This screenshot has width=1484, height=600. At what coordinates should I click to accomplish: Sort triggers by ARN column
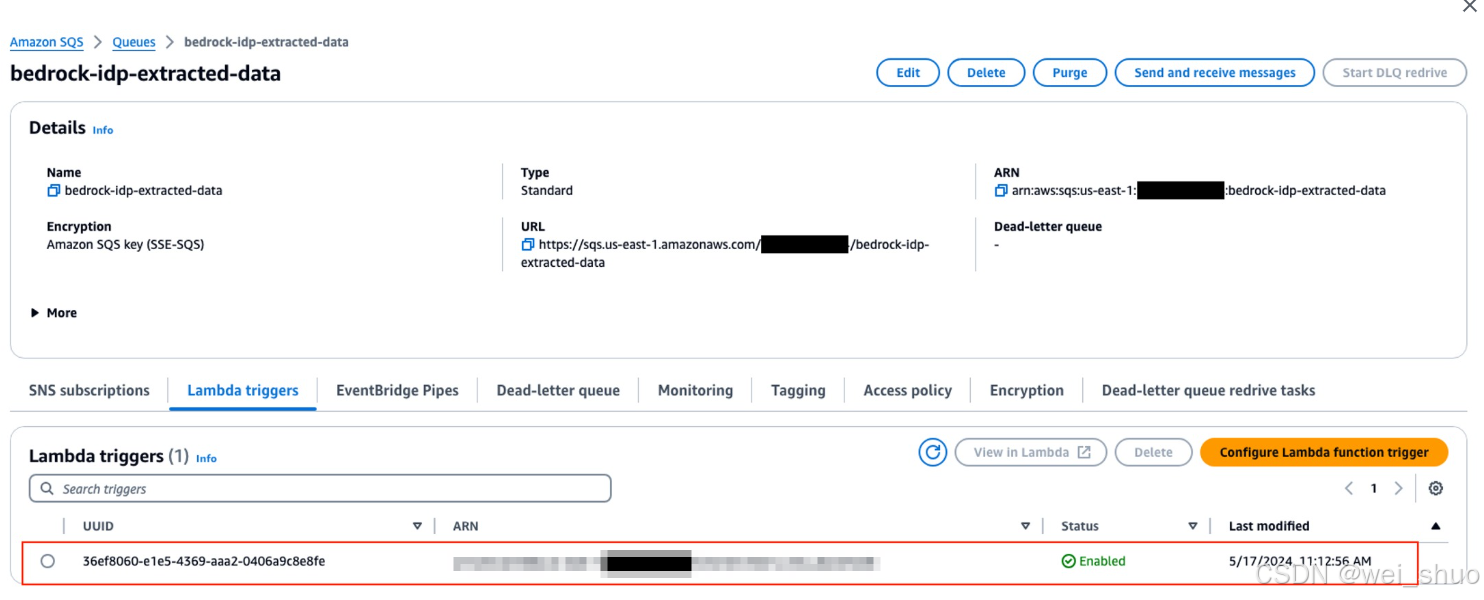click(1025, 526)
